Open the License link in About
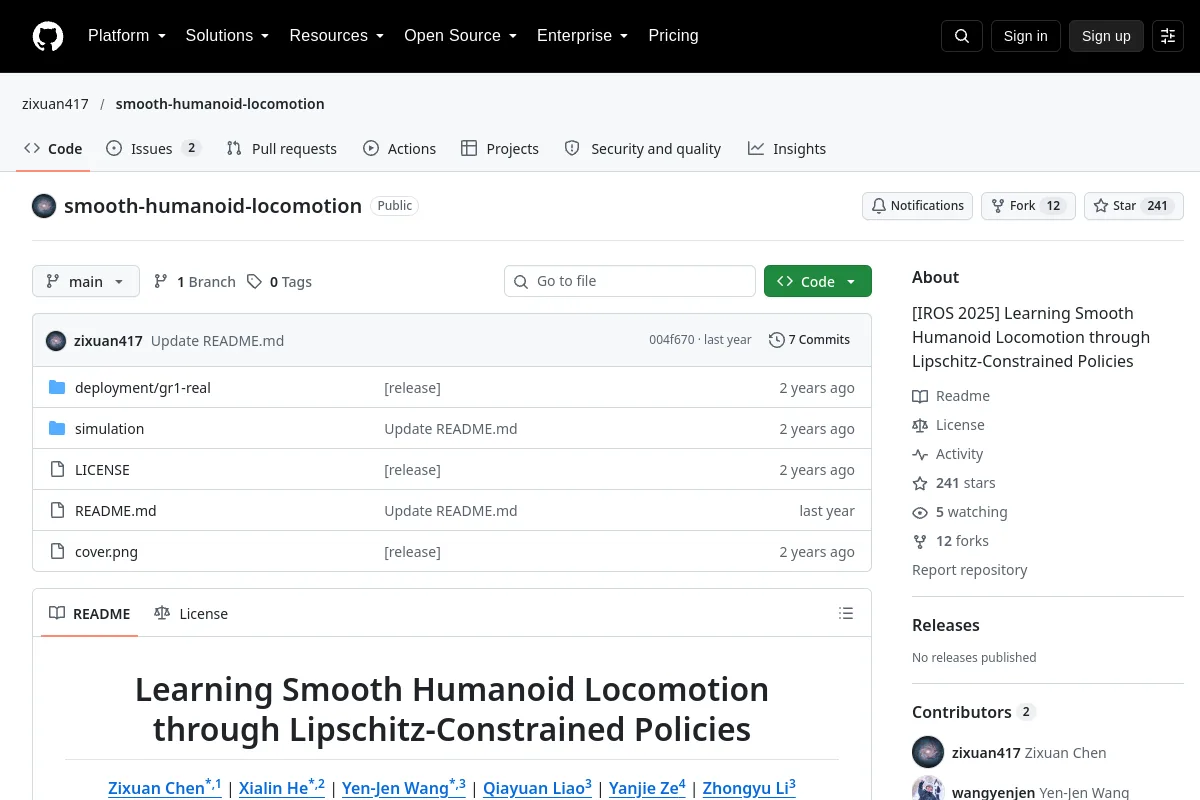 pos(948,425)
